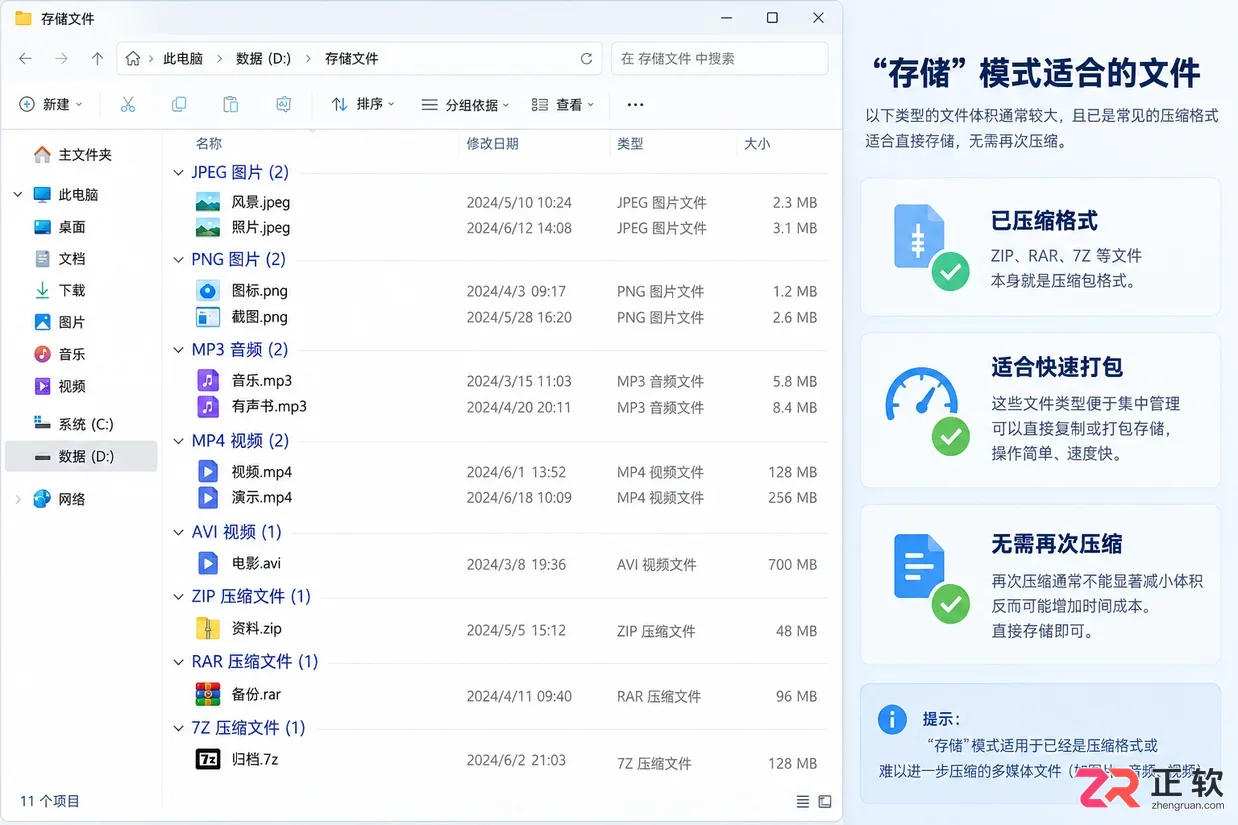Go up one folder level

pyautogui.click(x=97, y=59)
